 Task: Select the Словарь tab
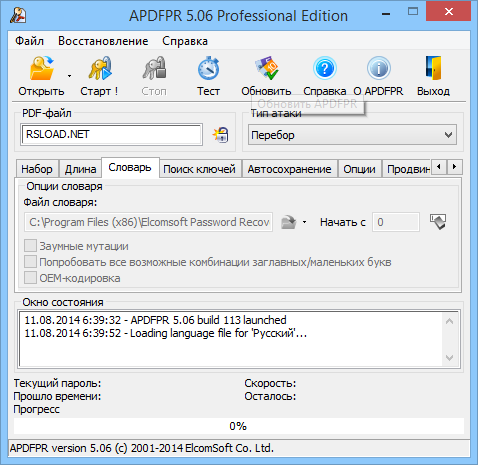130,167
